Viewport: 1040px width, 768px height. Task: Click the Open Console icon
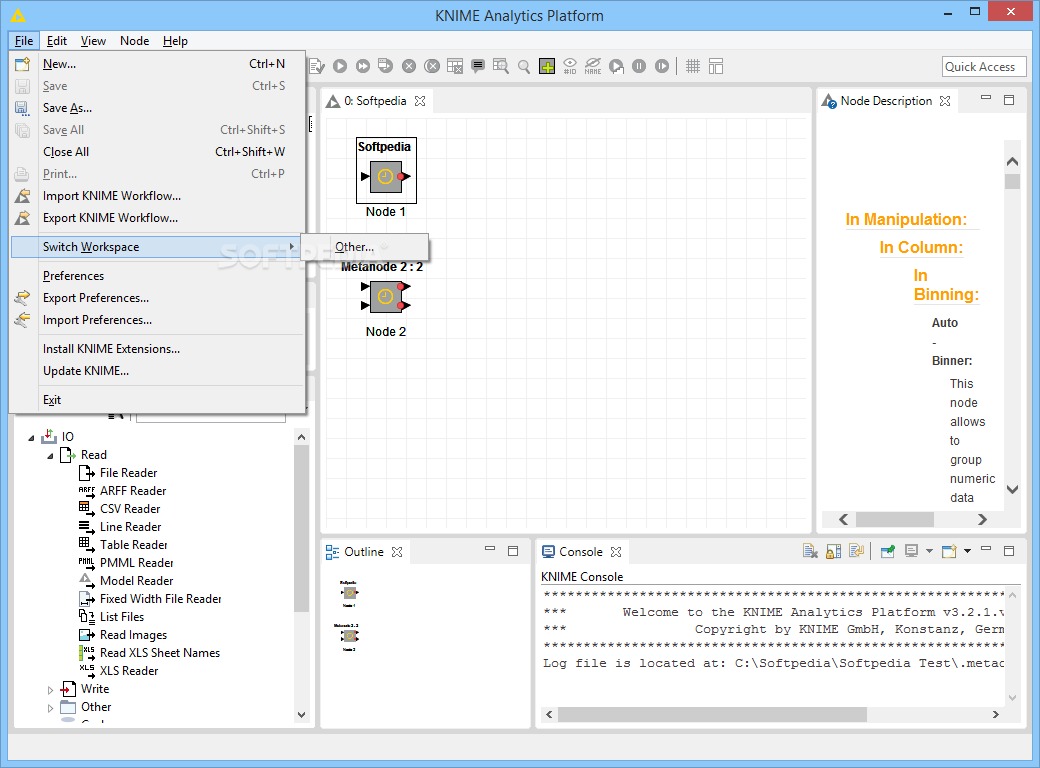[949, 551]
